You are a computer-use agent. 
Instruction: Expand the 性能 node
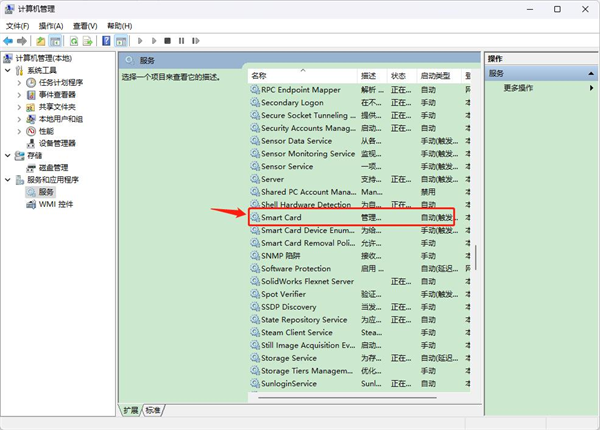[19, 131]
